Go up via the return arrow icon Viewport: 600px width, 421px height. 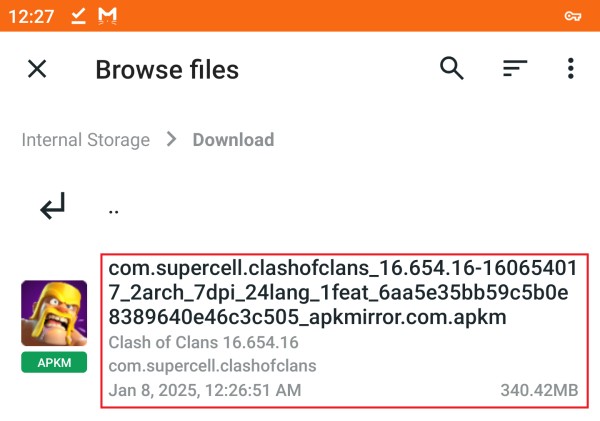[x=53, y=206]
